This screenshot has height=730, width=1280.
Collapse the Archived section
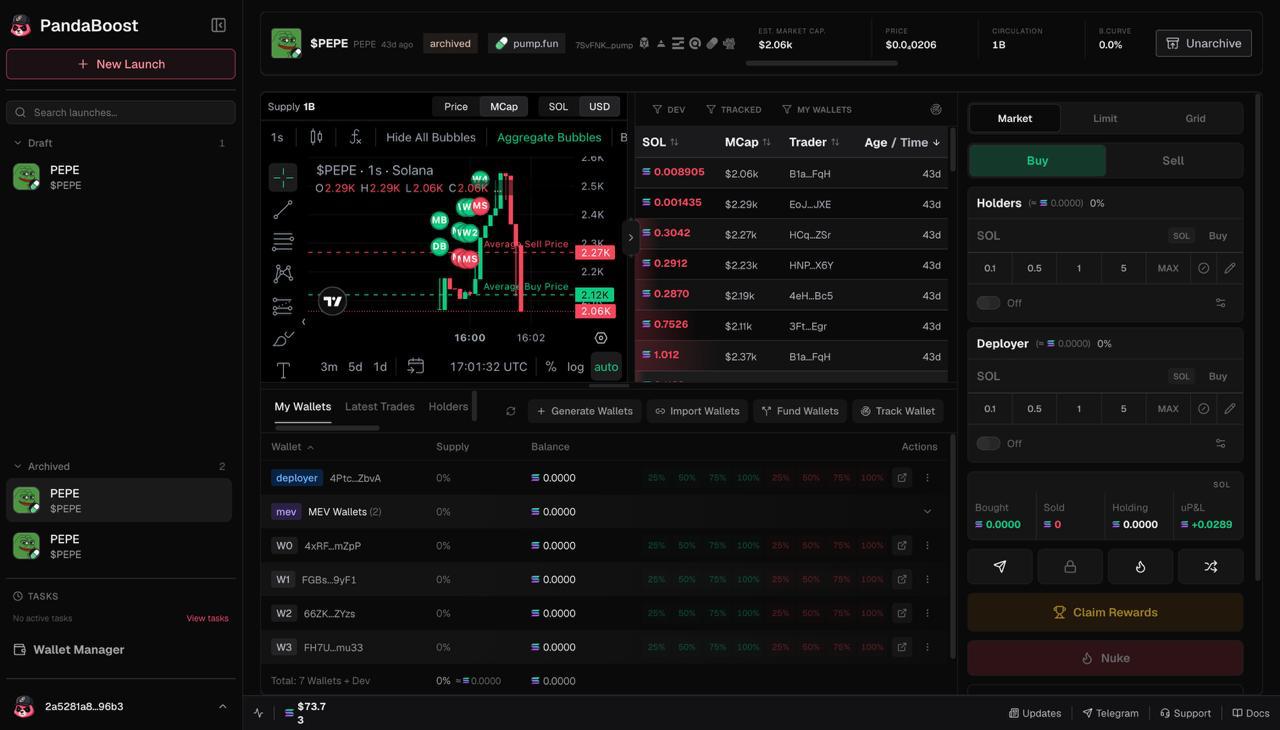click(x=17, y=466)
